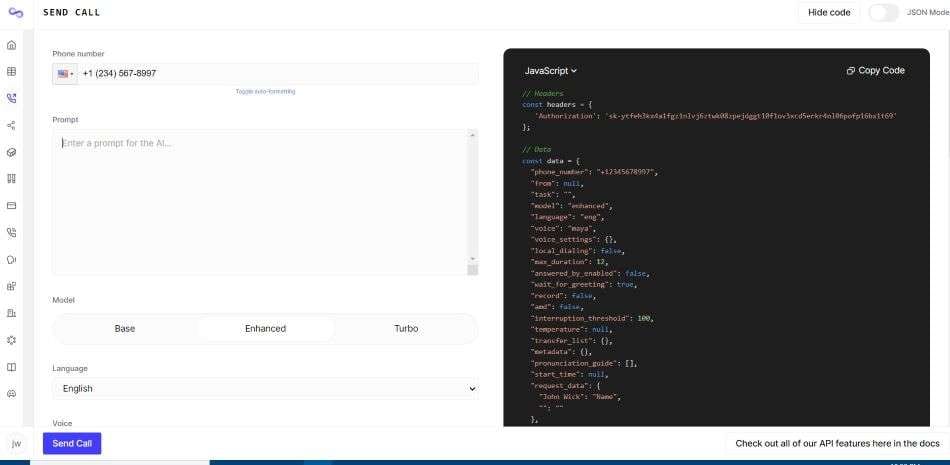Open the pathways share-node icon in sidebar
The height and width of the screenshot is (465, 950).
tap(11, 125)
